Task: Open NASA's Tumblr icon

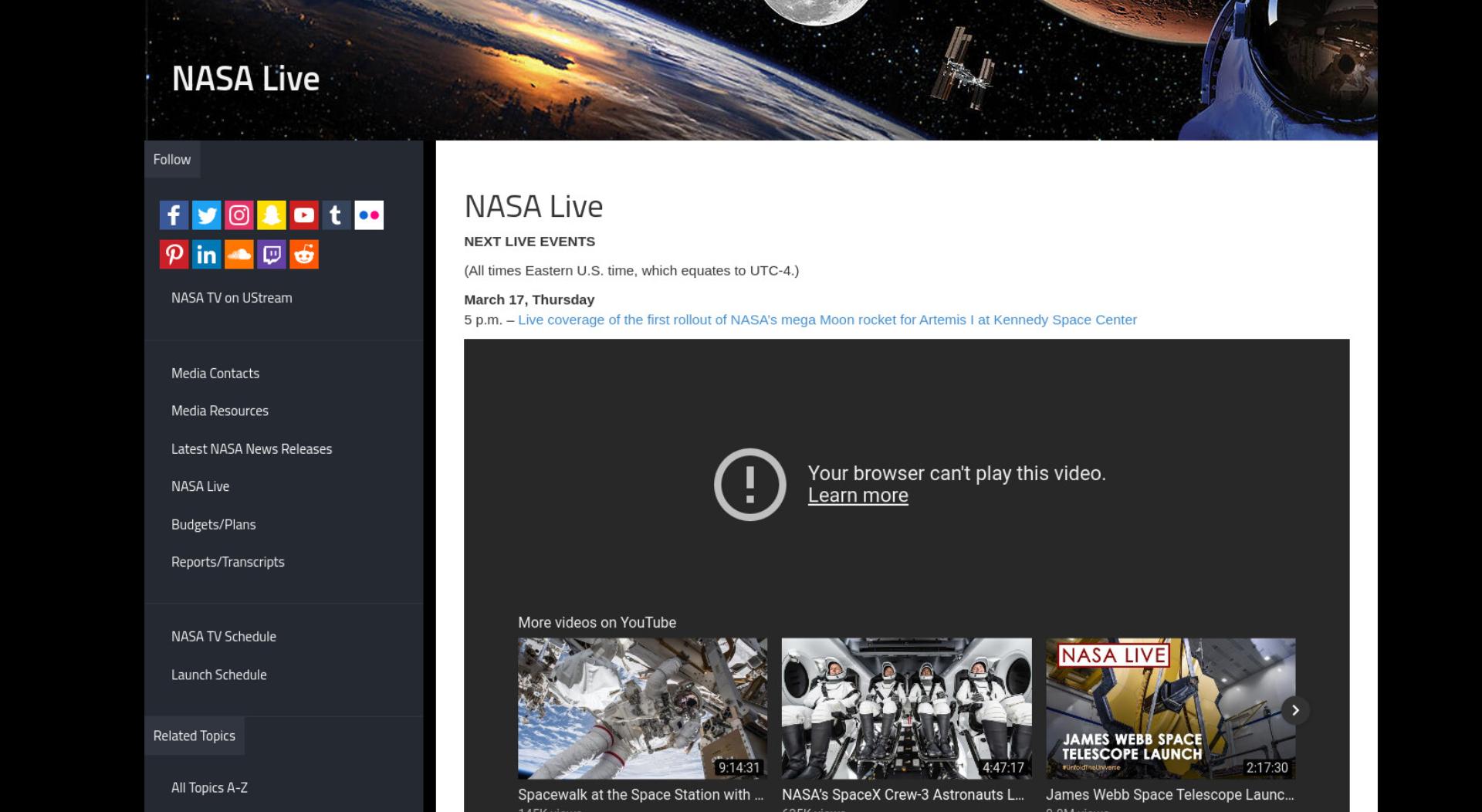Action: click(337, 215)
